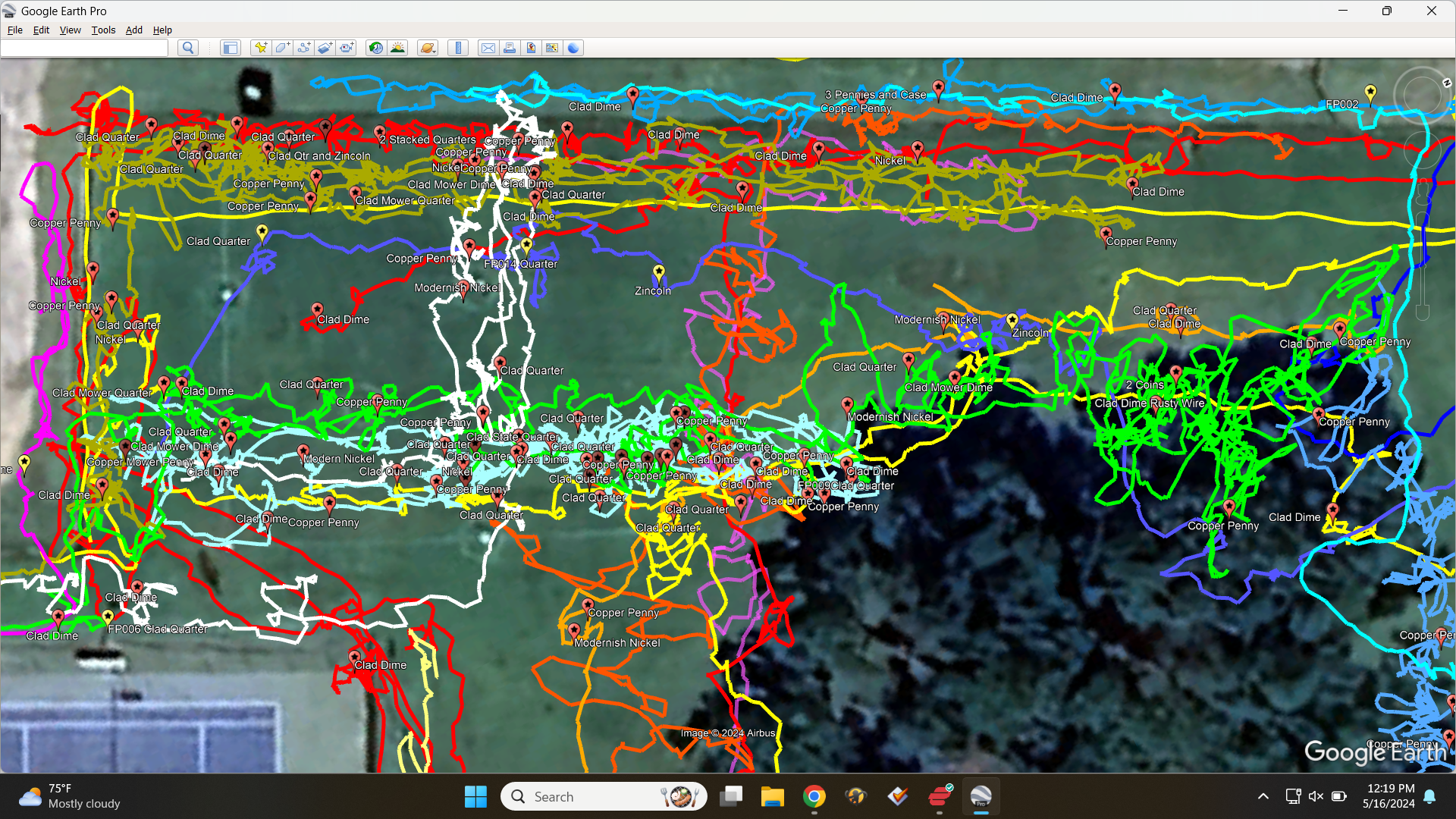Open the Windows Start menu
The height and width of the screenshot is (819, 1456).
[475, 796]
